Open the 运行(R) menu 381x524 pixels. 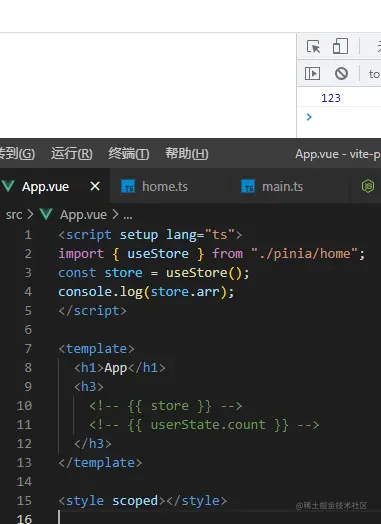click(72, 154)
